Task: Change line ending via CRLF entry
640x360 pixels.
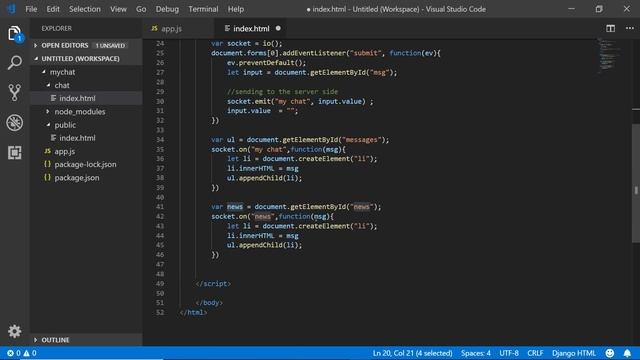Action: click(x=535, y=353)
